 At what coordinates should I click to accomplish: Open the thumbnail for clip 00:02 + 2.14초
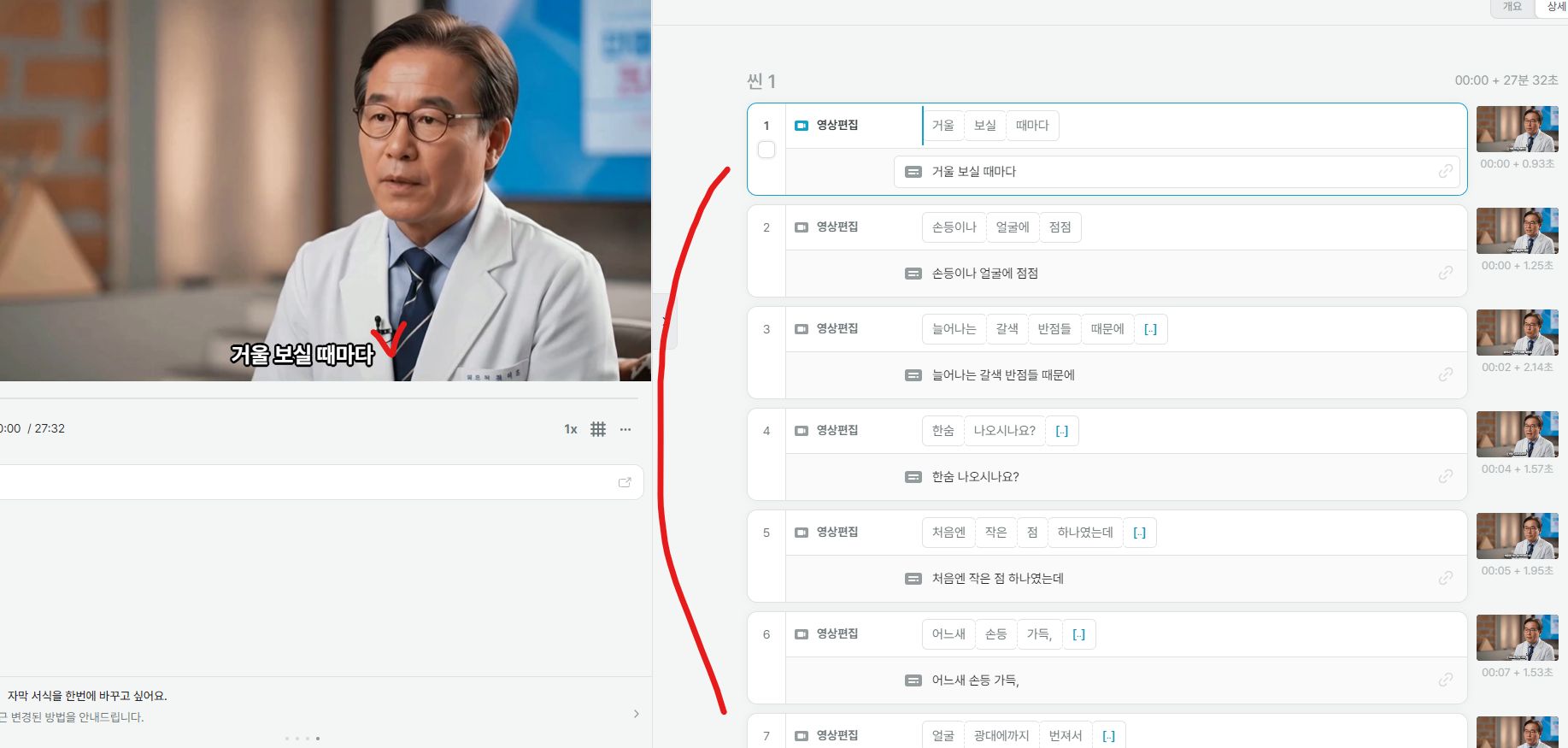[x=1518, y=333]
